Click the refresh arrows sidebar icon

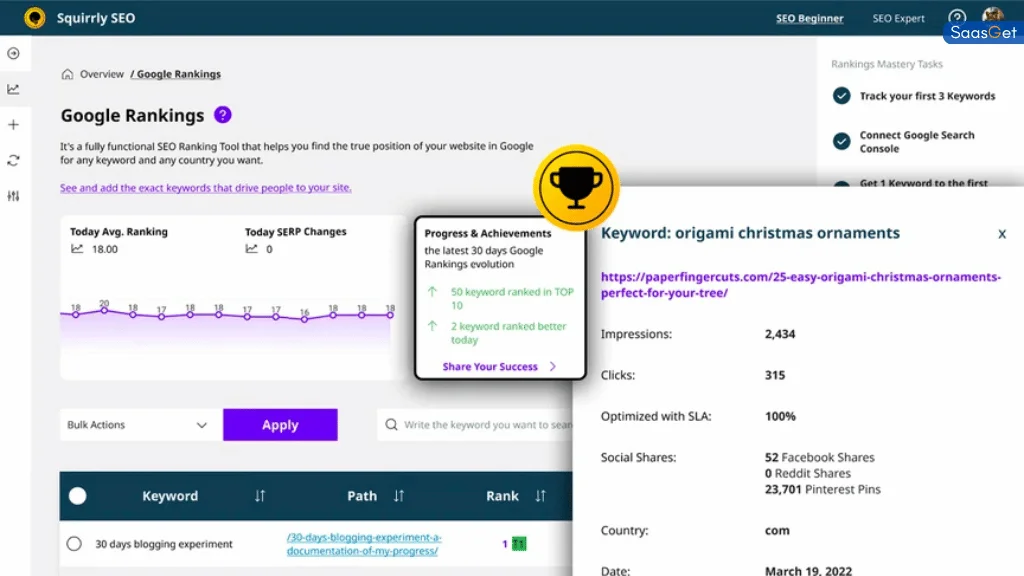[14, 161]
